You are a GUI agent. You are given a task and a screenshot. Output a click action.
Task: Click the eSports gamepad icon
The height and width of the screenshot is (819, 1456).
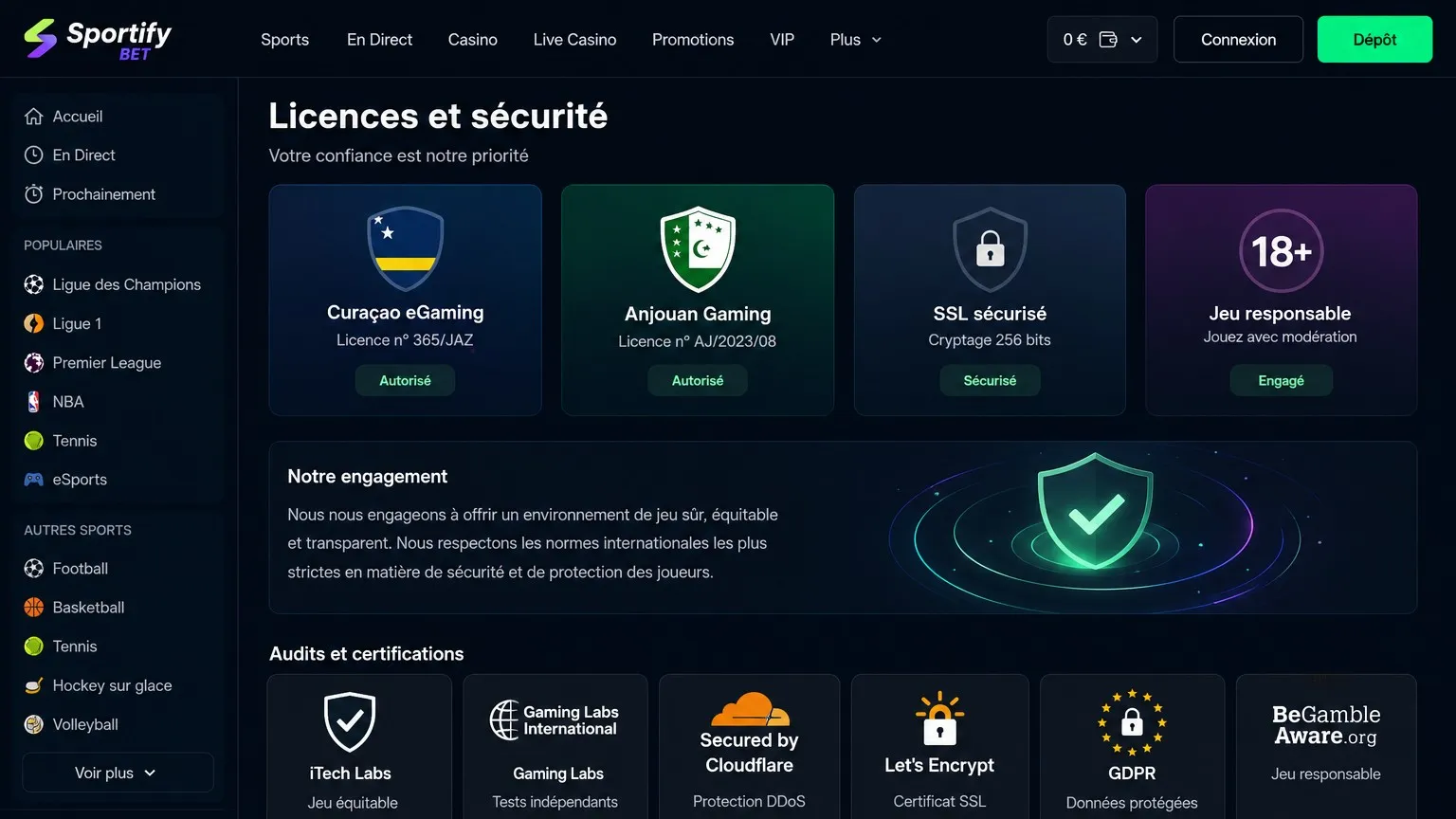[34, 480]
